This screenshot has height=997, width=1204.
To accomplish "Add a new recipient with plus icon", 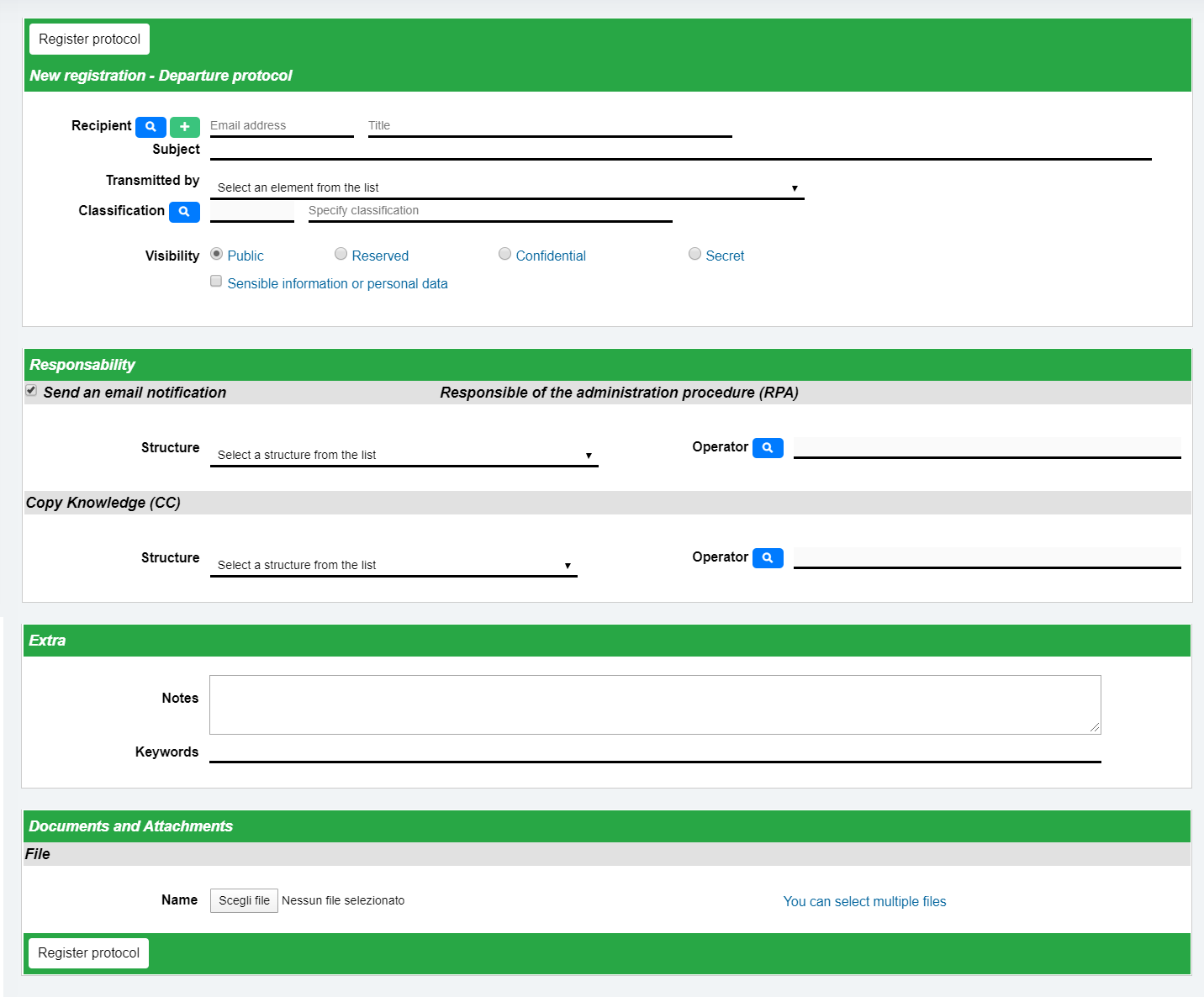I will click(x=185, y=127).
